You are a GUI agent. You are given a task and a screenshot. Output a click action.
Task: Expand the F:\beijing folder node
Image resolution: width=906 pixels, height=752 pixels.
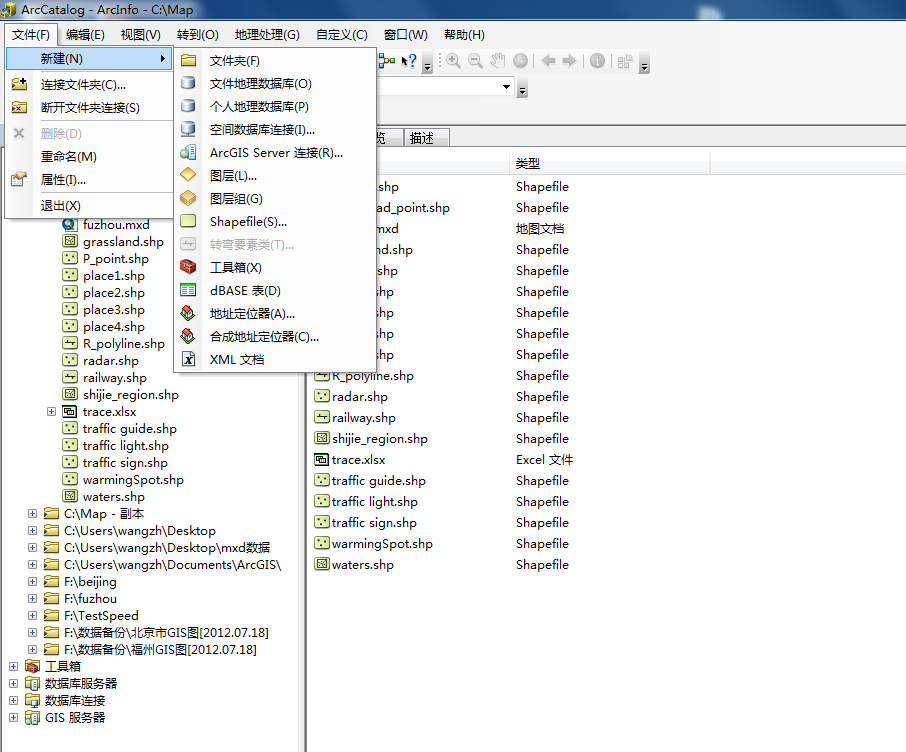tap(32, 581)
